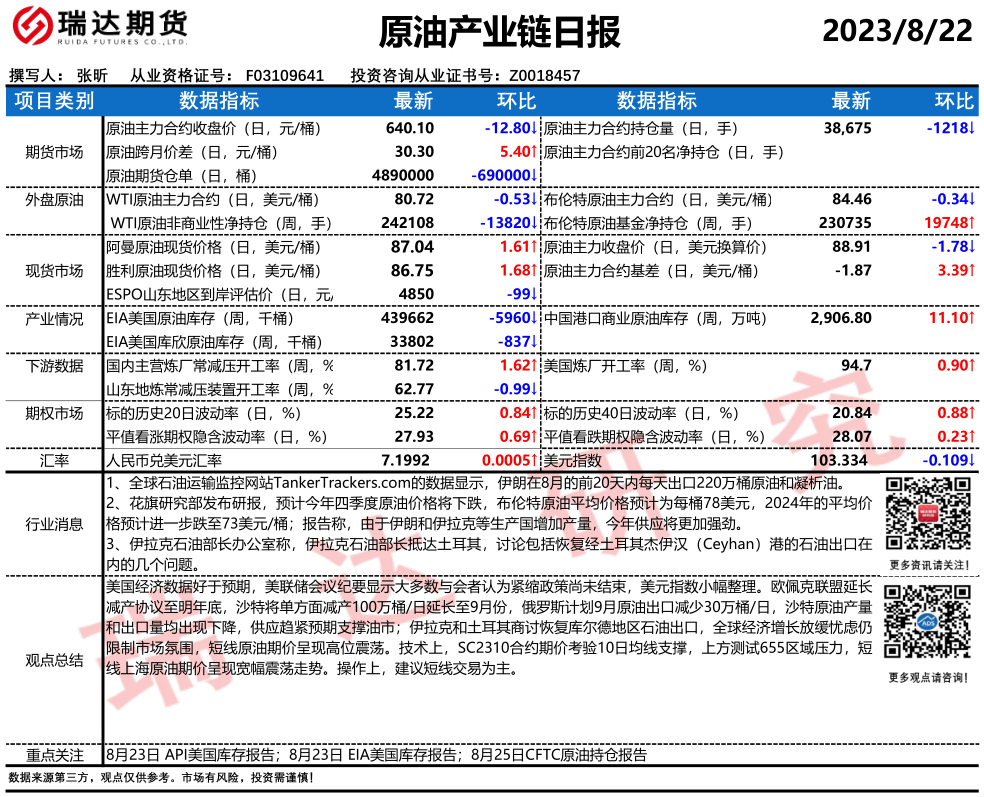The height and width of the screenshot is (797, 984).
Task: Select the 期权市场 category label
Action: (x=54, y=412)
